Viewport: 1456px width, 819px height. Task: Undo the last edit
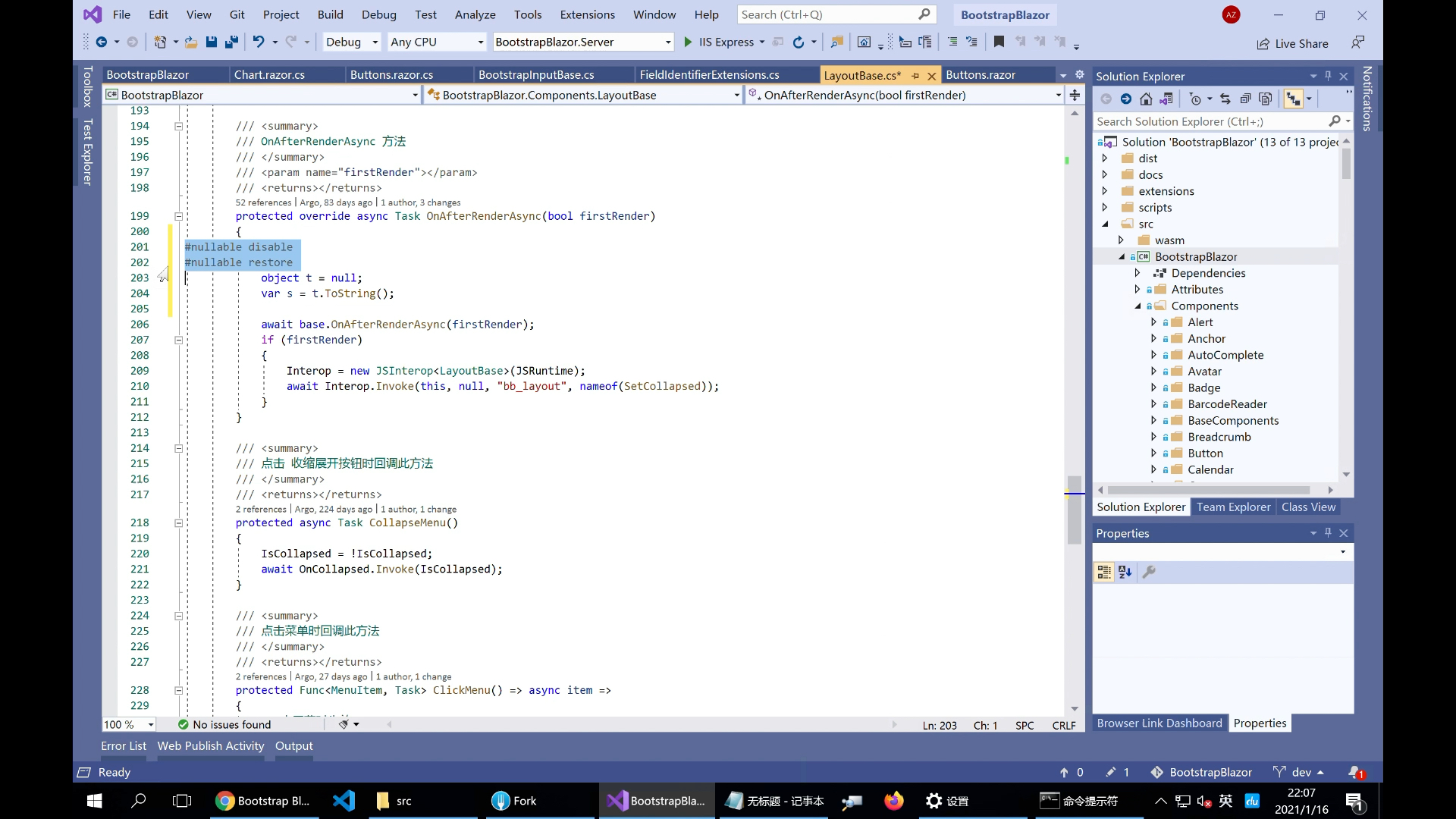tap(259, 42)
